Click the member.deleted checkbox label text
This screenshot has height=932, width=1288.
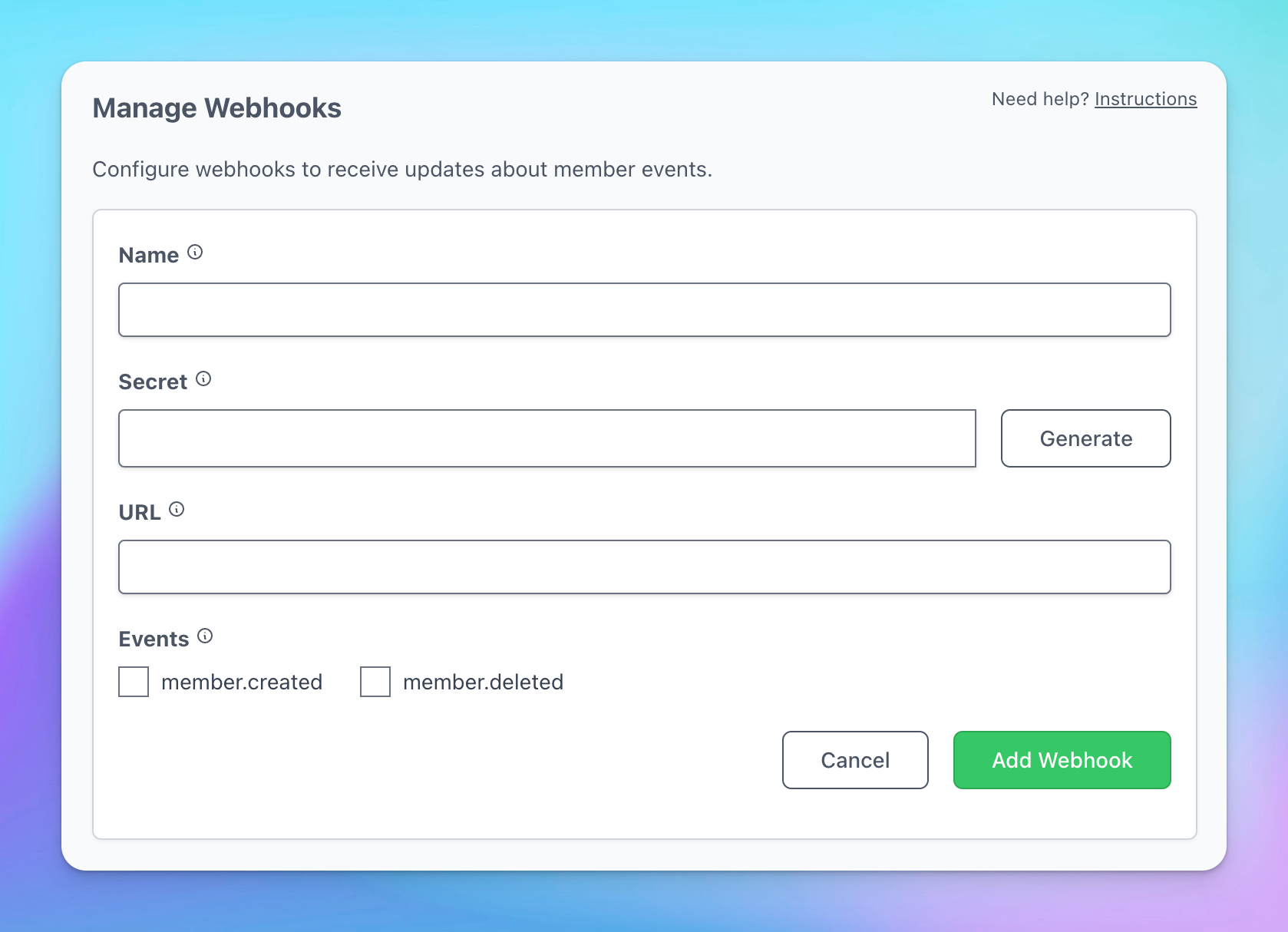[x=483, y=682]
